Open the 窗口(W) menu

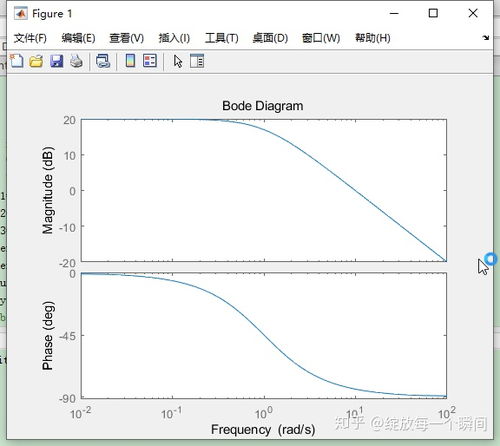pyautogui.click(x=321, y=38)
